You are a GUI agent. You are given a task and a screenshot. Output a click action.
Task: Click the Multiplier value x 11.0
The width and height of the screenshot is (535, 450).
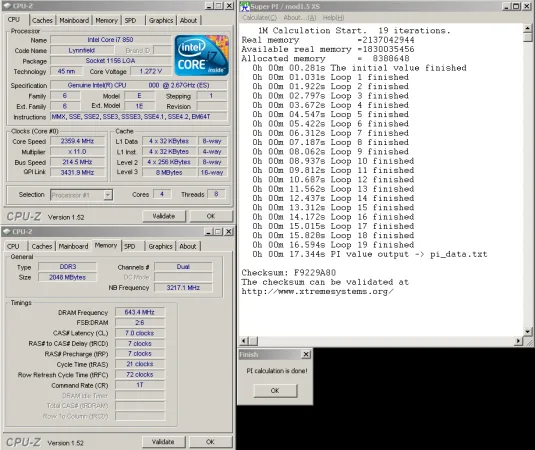(77, 151)
